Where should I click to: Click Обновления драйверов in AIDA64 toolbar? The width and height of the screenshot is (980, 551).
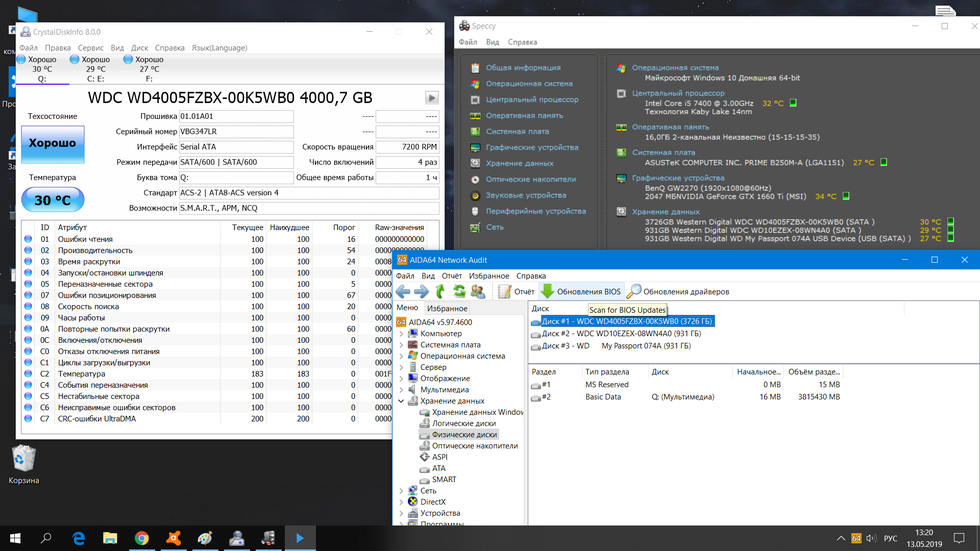pos(678,292)
